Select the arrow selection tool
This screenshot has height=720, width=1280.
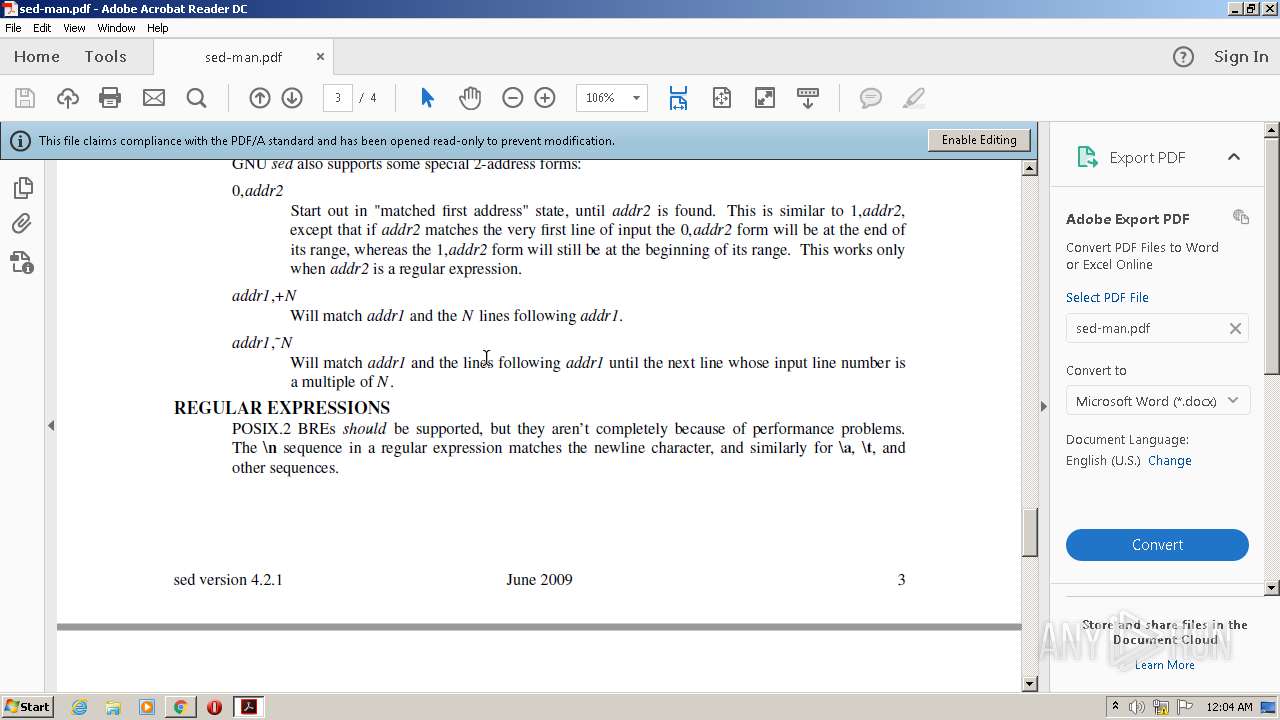[428, 98]
